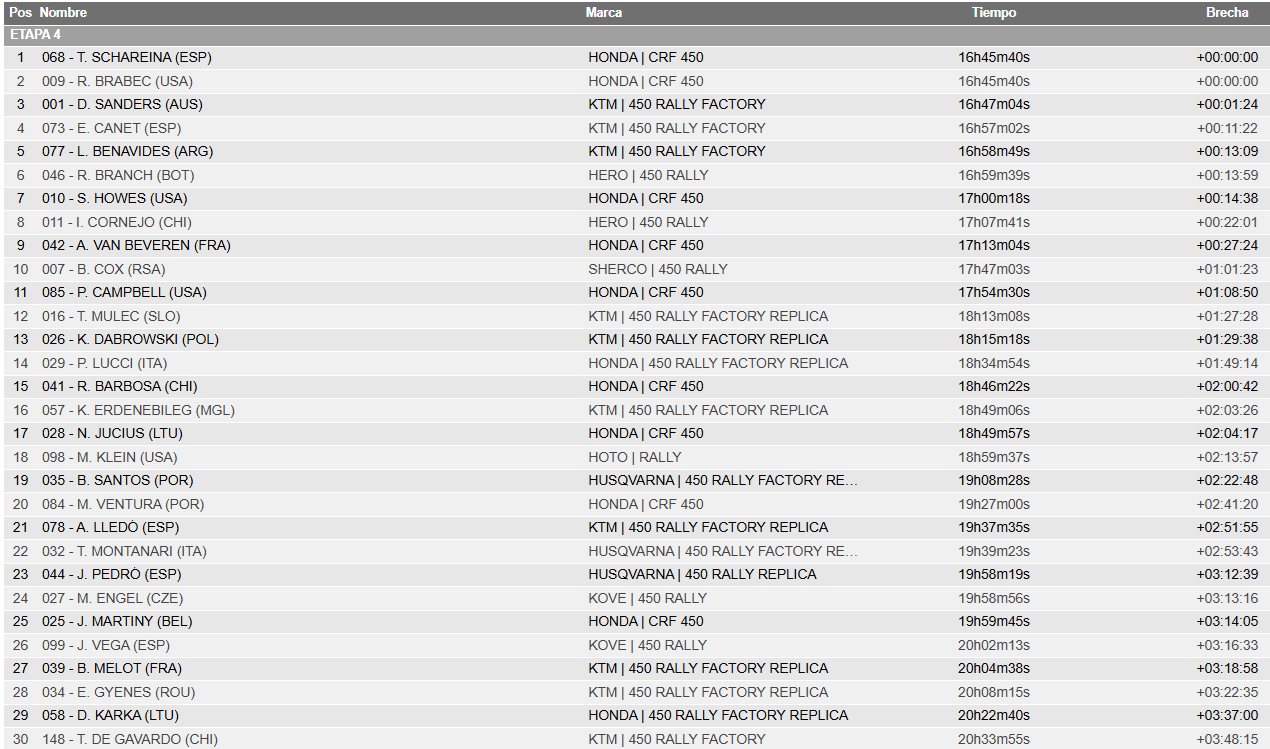1270x749 pixels.
Task: Select rider 068 - T. SCHAREINA (ESP)
Action: 127,57
